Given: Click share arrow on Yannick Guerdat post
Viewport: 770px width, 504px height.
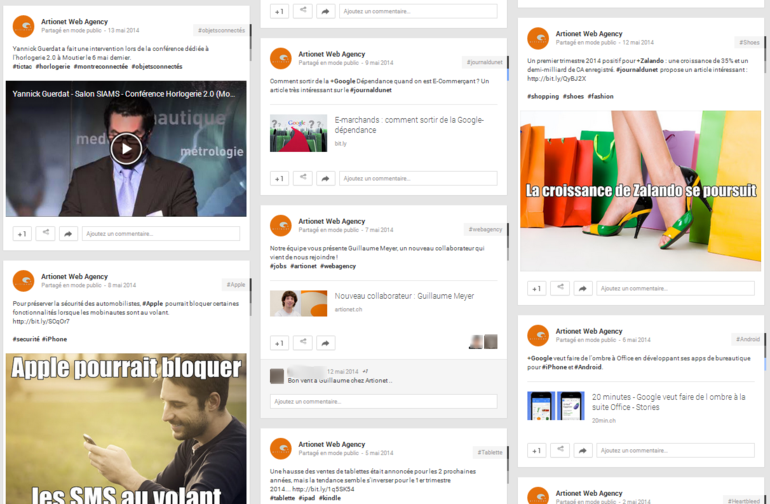Looking at the screenshot, I should click(68, 234).
